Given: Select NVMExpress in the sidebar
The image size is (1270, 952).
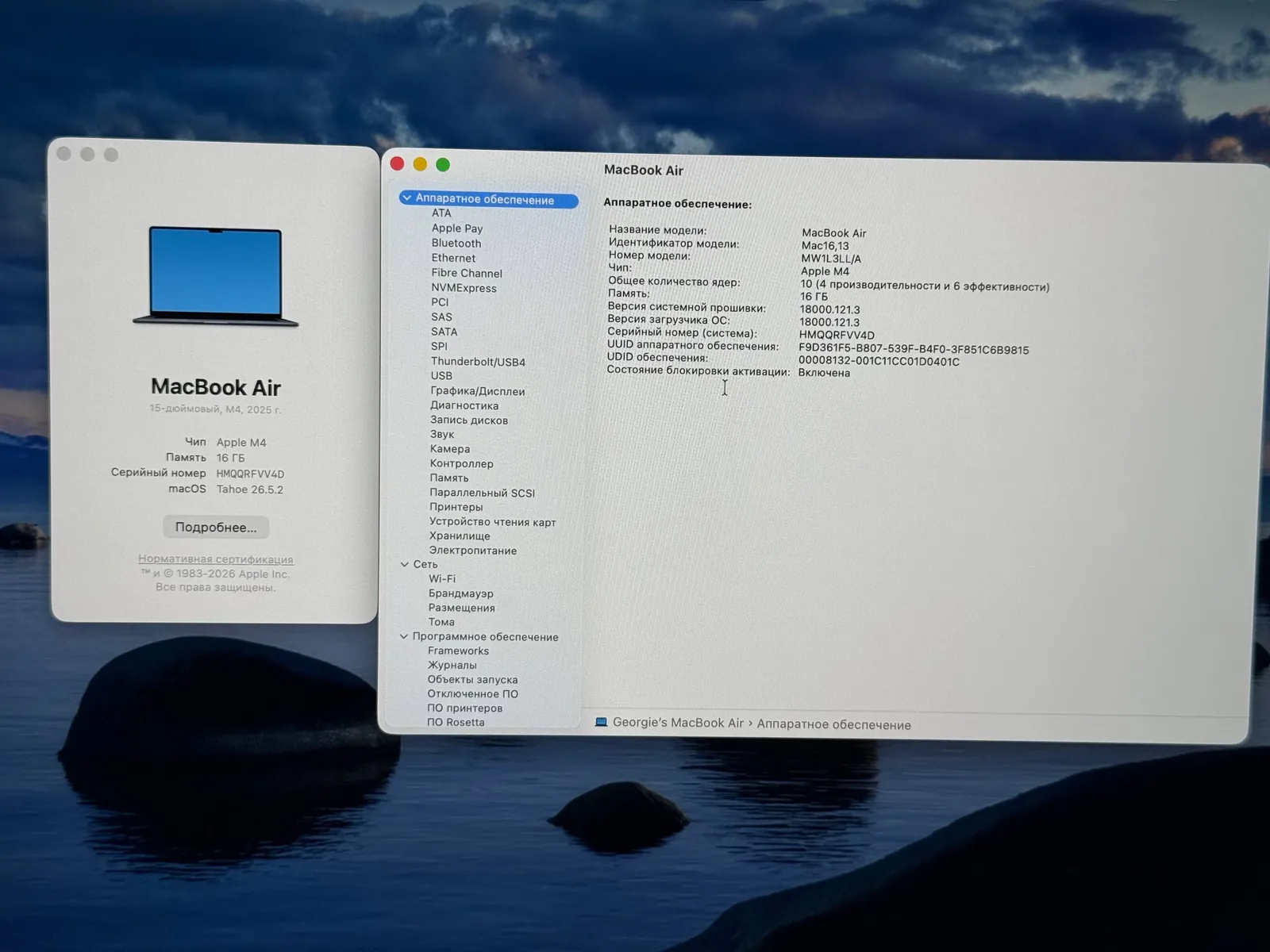Looking at the screenshot, I should tap(464, 288).
